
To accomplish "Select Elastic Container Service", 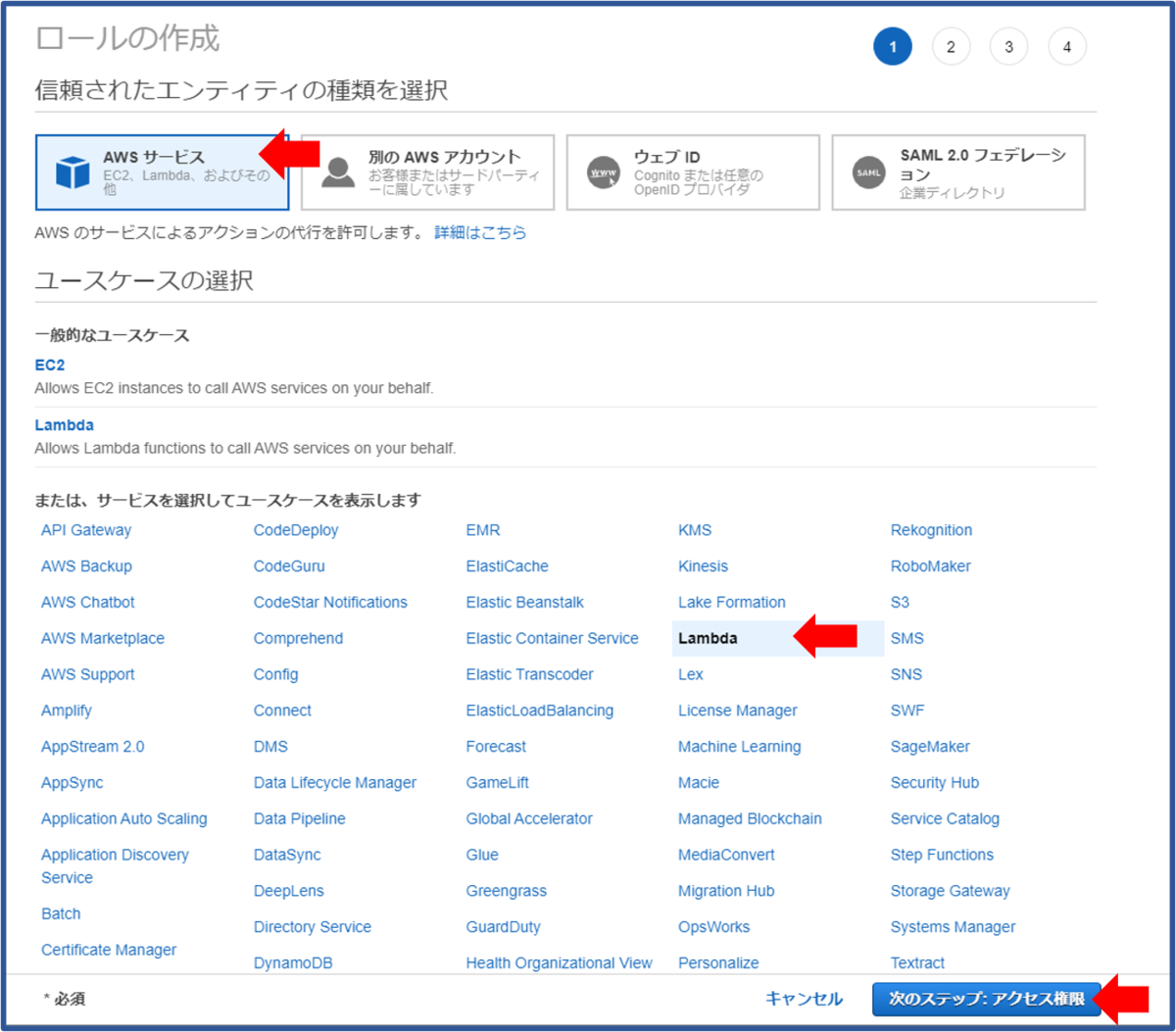I will point(553,638).
